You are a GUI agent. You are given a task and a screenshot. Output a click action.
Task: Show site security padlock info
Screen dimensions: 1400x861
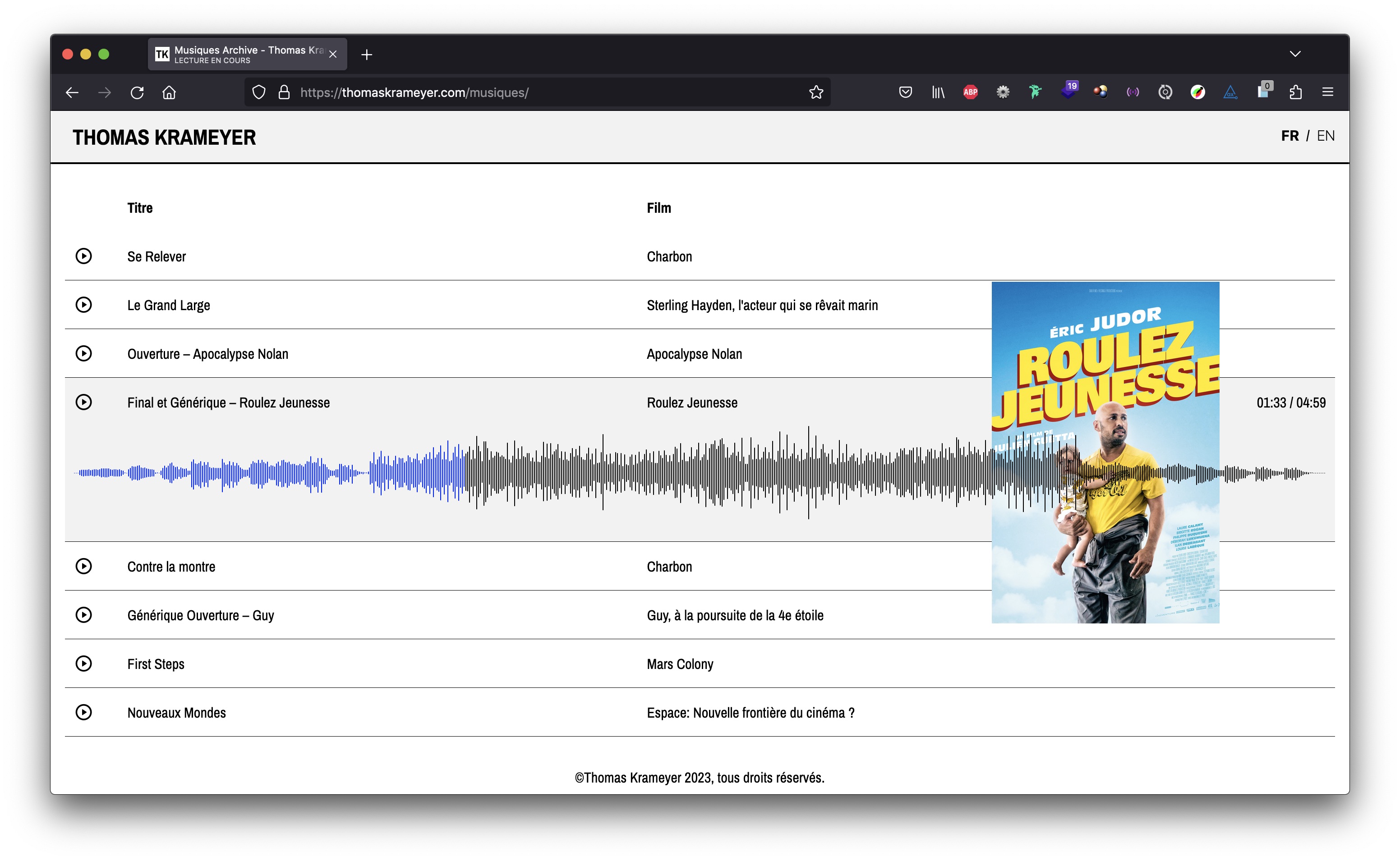284,92
